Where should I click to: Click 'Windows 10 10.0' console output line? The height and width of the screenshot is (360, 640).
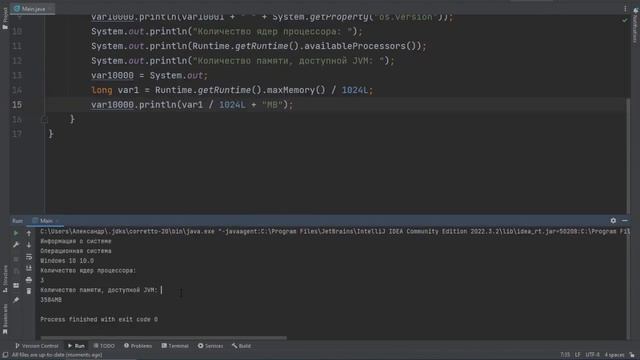click(x=67, y=260)
